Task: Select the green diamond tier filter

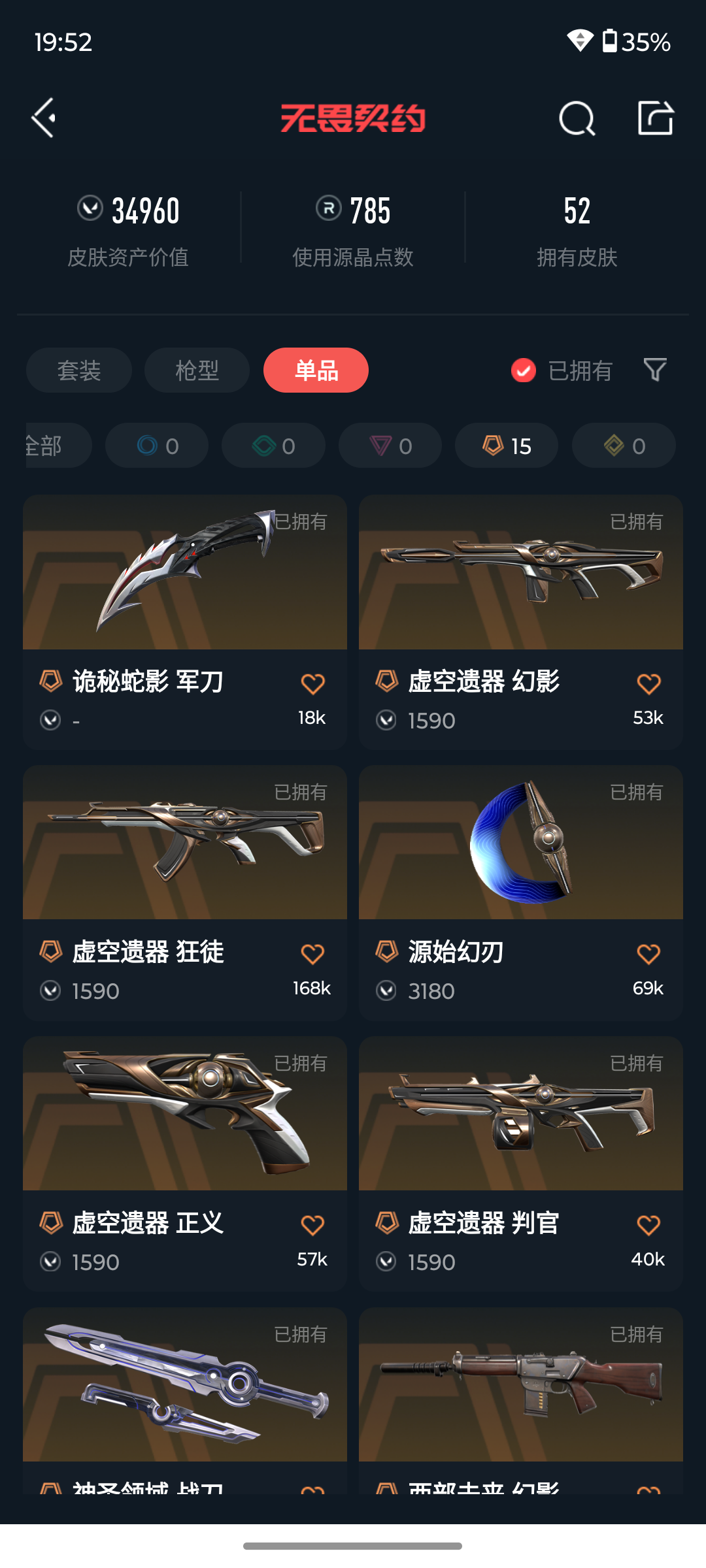Action: pyautogui.click(x=273, y=446)
